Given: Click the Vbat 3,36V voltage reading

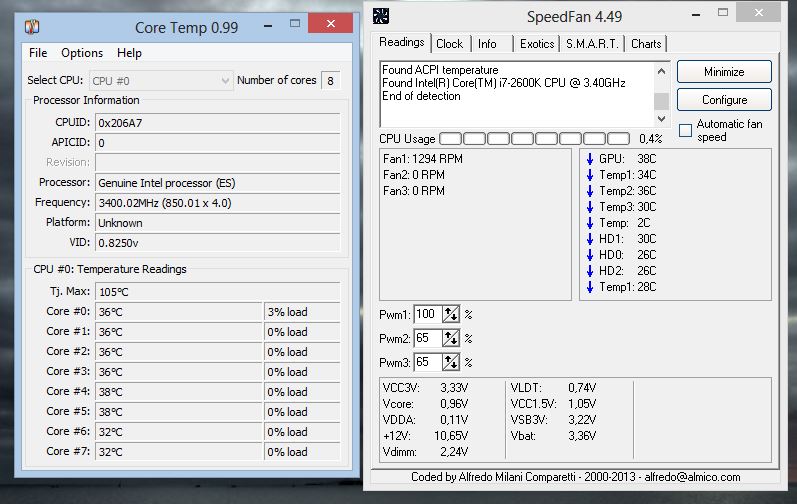Looking at the screenshot, I should 554,436.
